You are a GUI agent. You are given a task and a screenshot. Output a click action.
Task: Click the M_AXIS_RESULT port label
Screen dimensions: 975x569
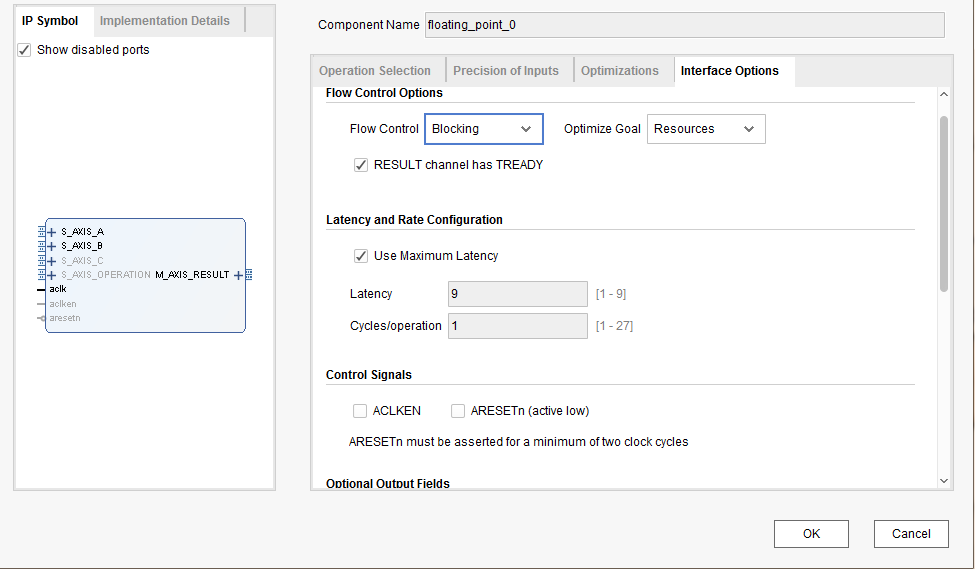(192, 275)
